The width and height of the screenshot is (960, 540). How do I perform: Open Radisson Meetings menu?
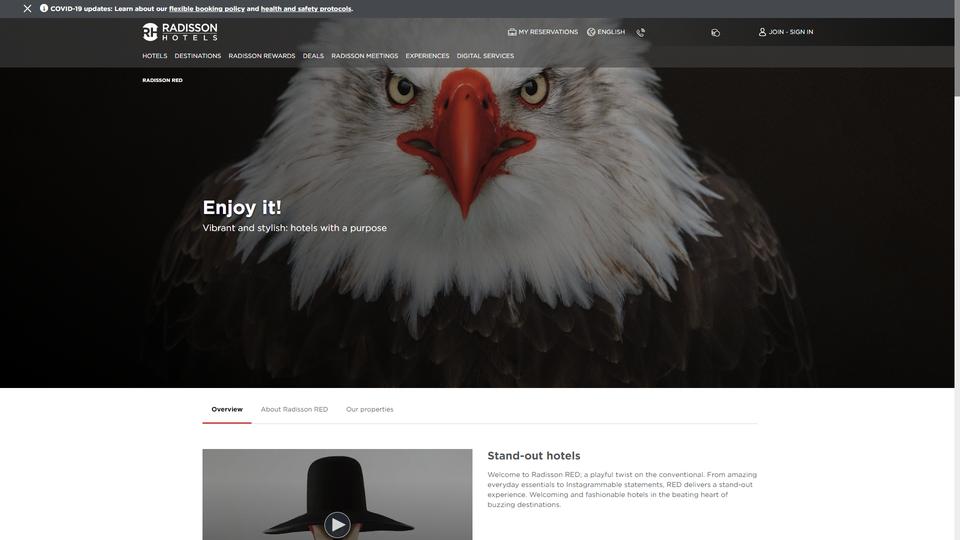point(364,56)
